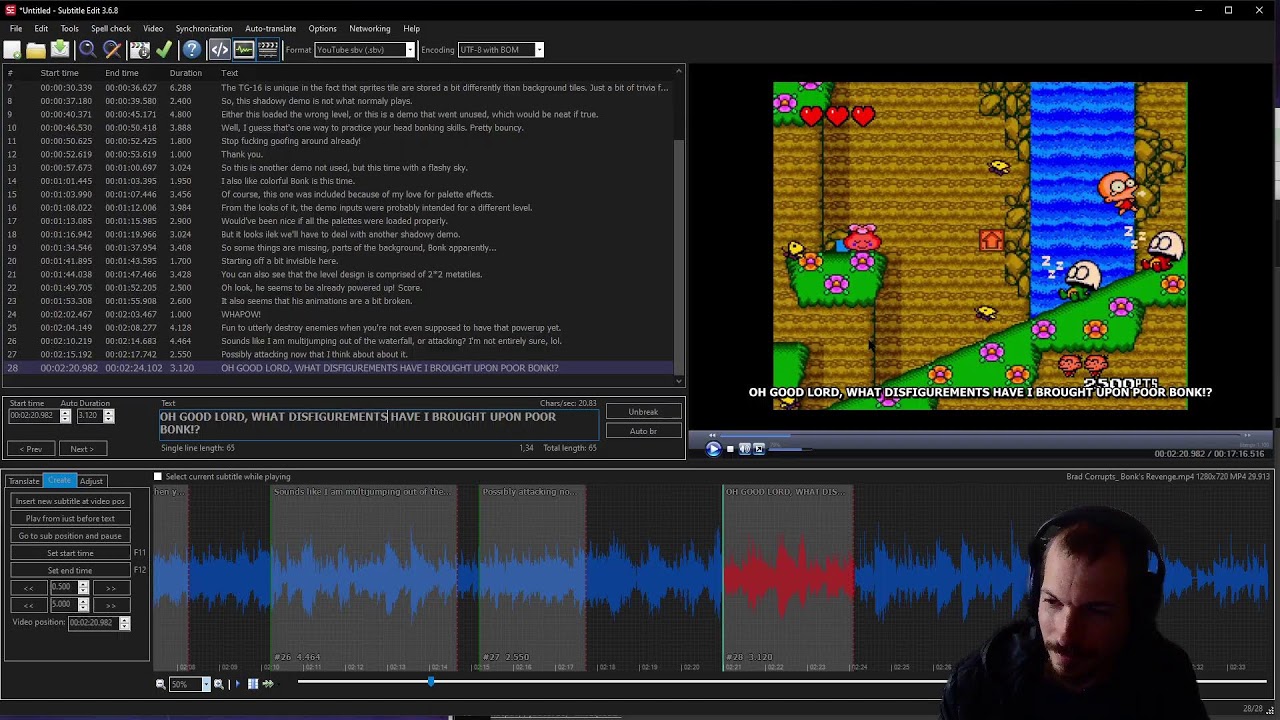The width and height of the screenshot is (1280, 720).
Task: Click Play from just before text
Action: pos(70,518)
